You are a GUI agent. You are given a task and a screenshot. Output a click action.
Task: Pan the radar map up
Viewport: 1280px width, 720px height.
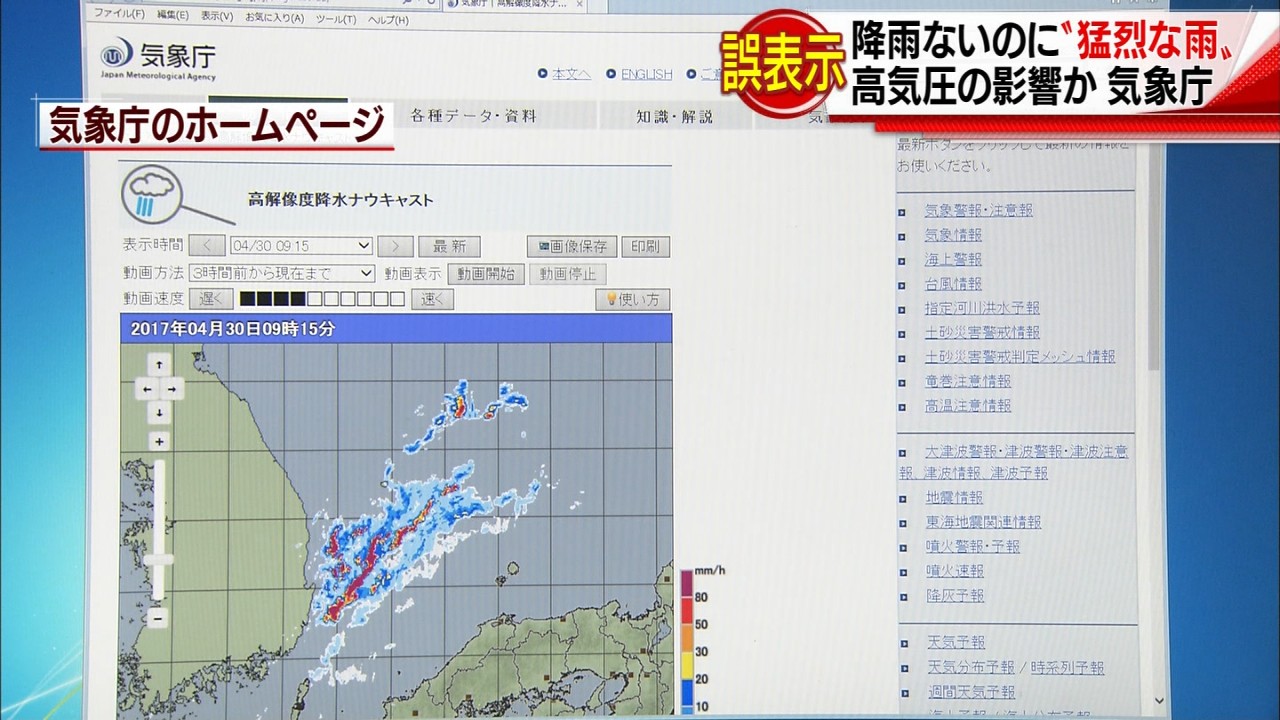pos(159,365)
